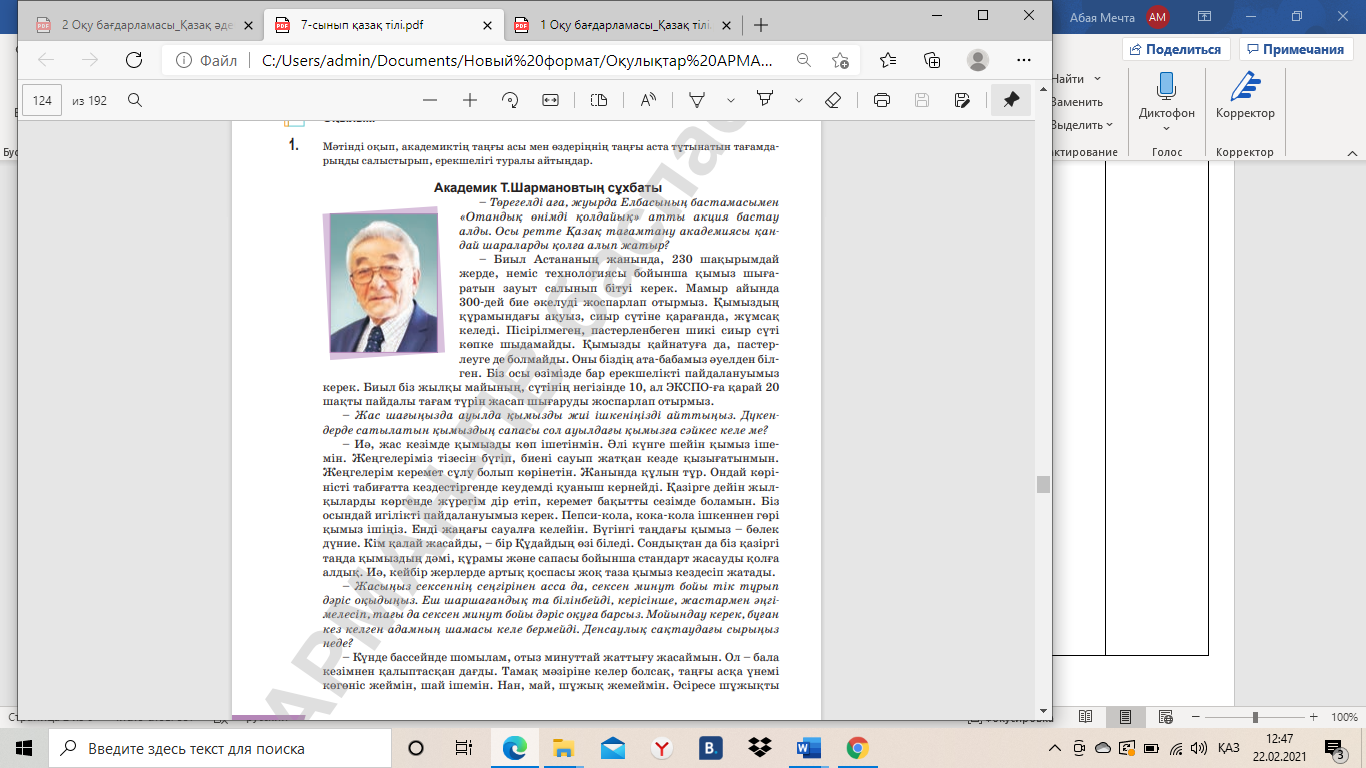Select the Draw pen tool
This screenshot has width=1366, height=768.
(697, 100)
